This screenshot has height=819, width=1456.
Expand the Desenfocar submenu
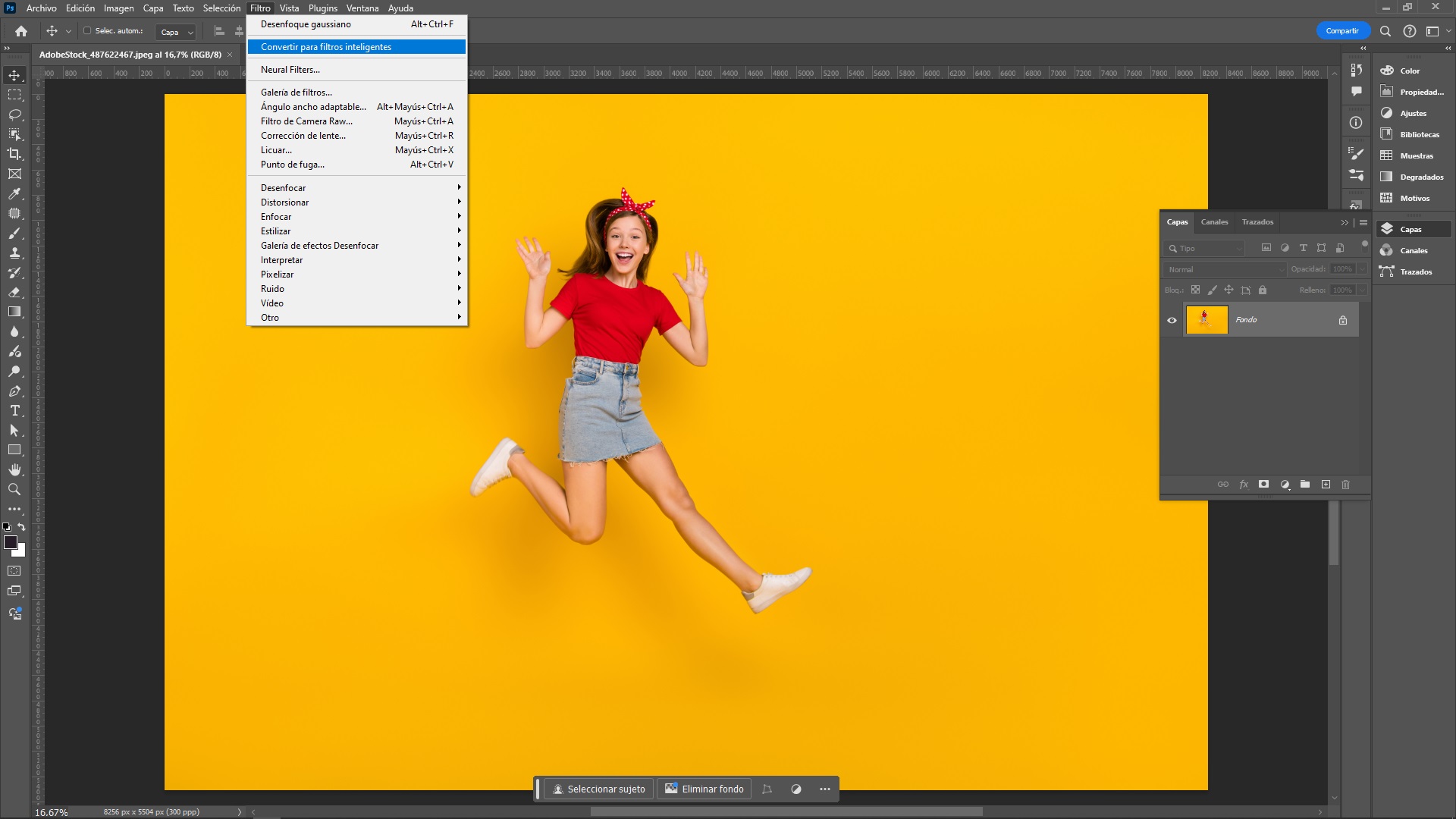coord(356,188)
